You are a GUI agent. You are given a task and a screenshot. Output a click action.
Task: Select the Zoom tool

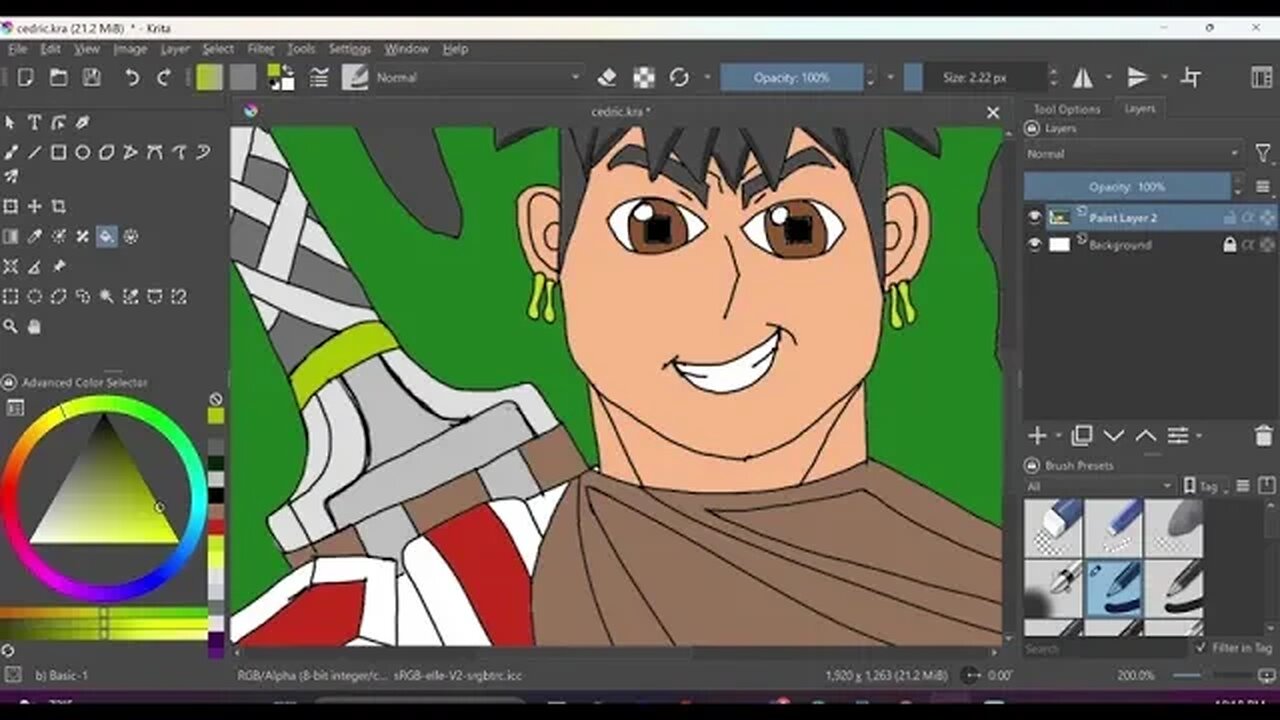point(10,326)
